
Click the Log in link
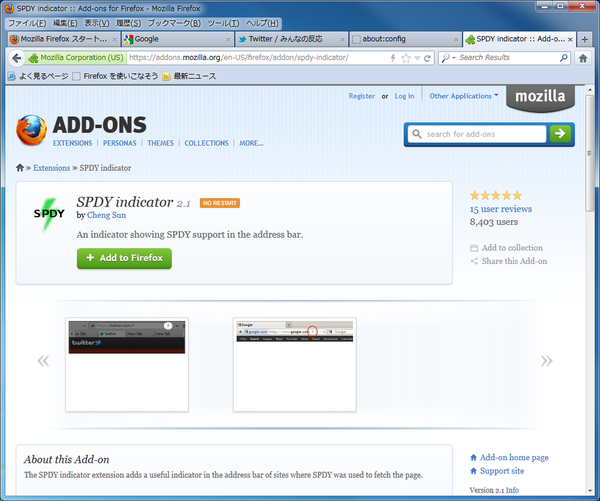click(404, 96)
